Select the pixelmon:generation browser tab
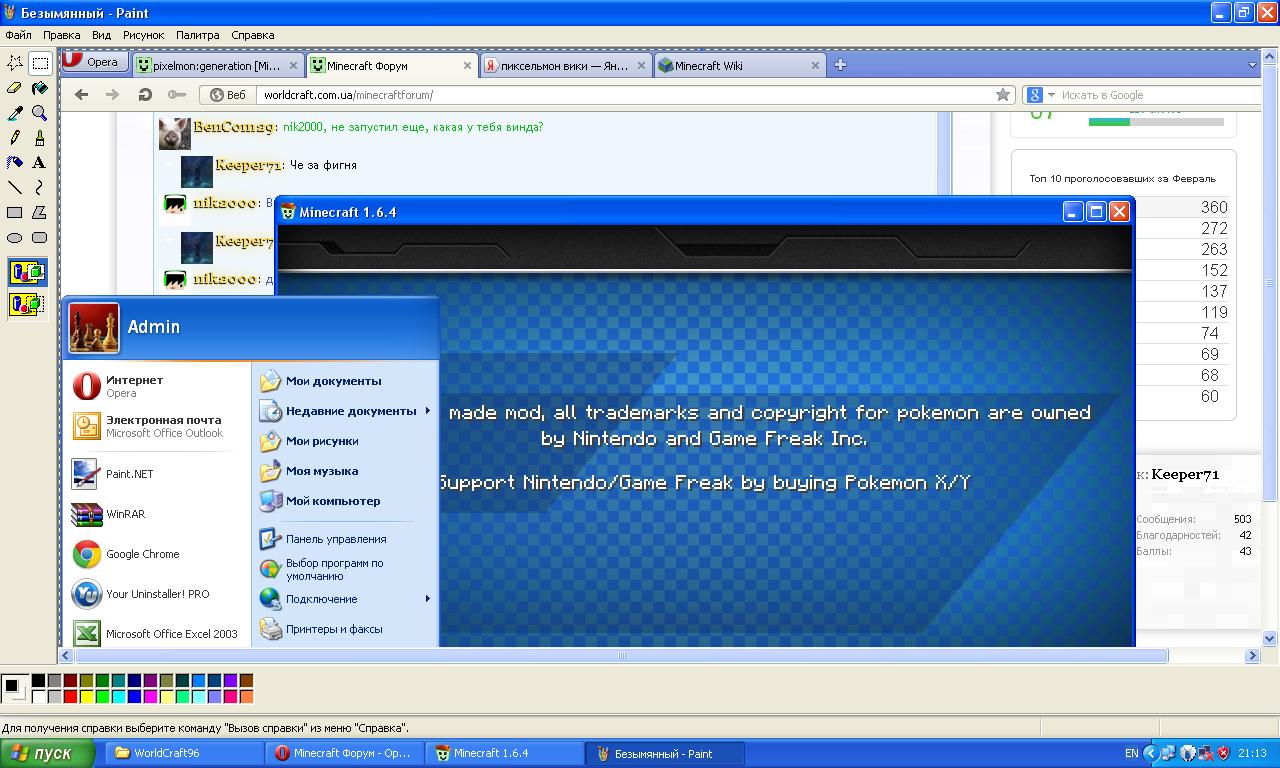 pos(217,65)
